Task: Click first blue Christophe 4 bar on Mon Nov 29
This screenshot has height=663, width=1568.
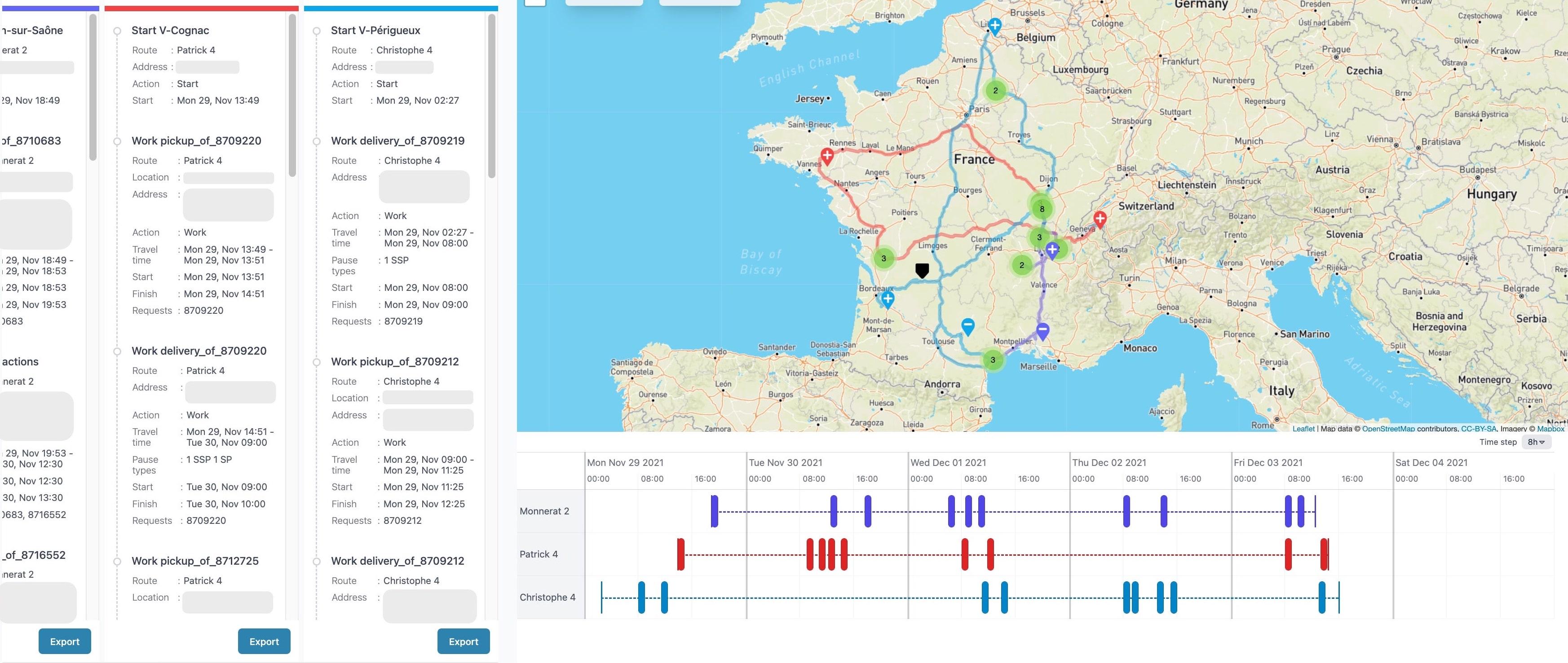Action: point(641,597)
